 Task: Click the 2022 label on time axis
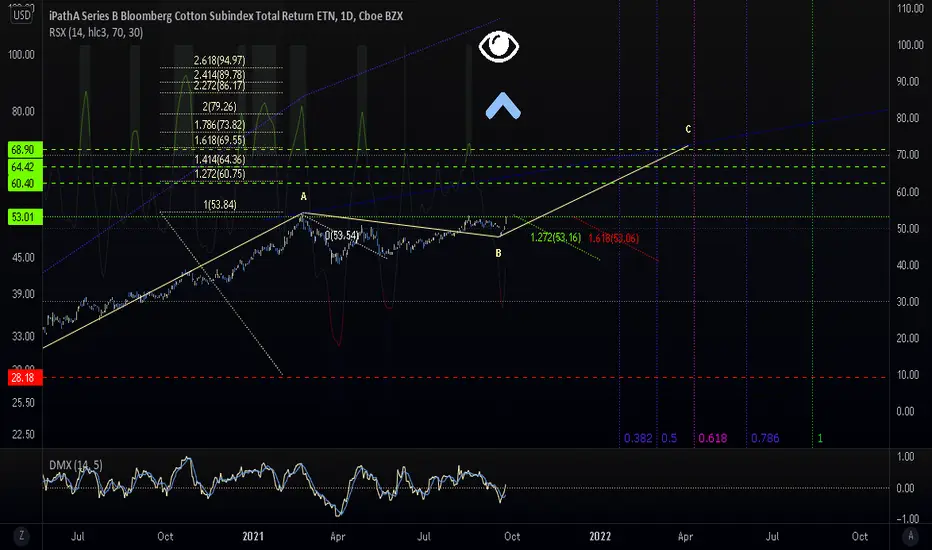(x=600, y=536)
